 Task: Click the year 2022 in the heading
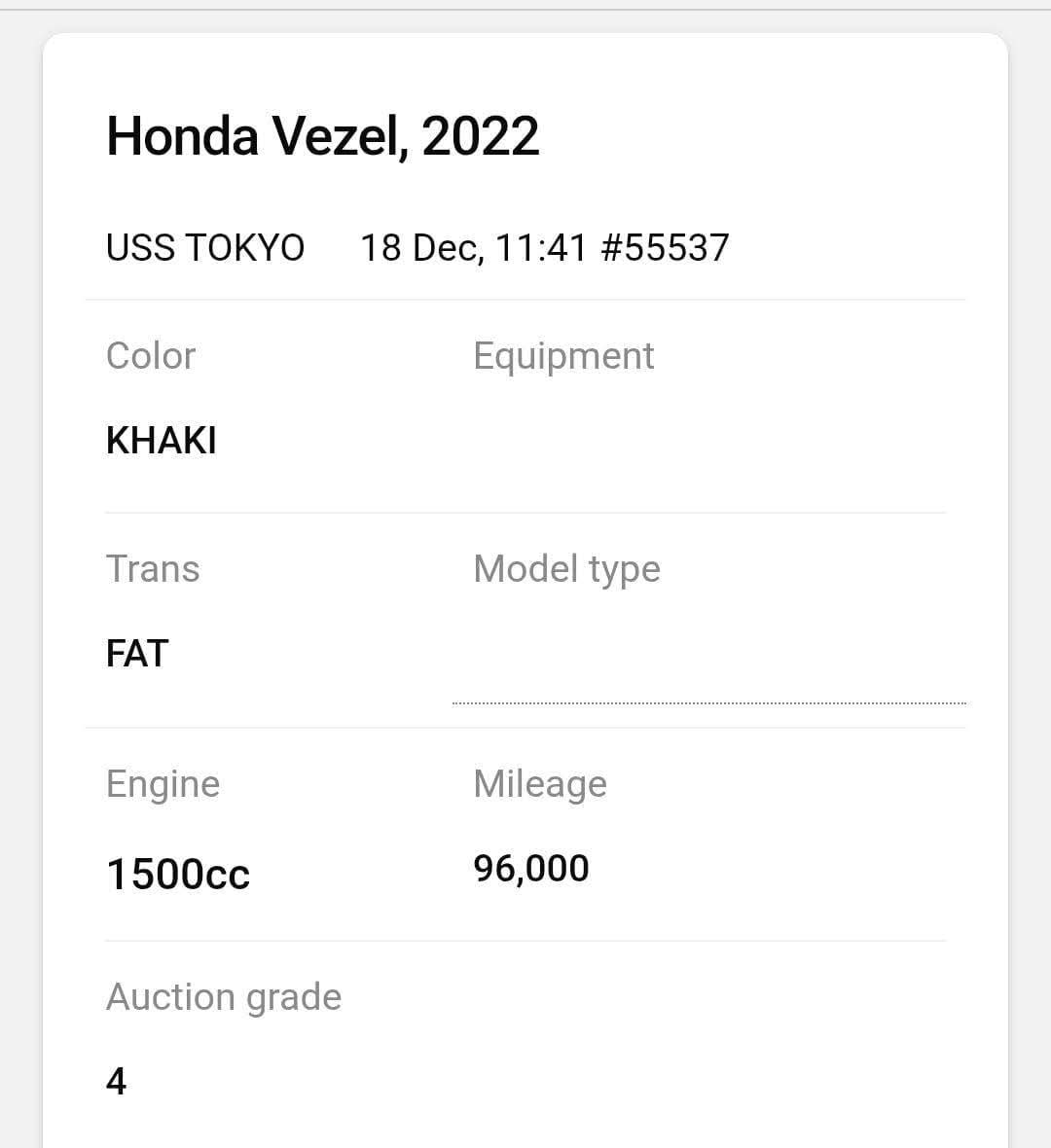coord(480,136)
